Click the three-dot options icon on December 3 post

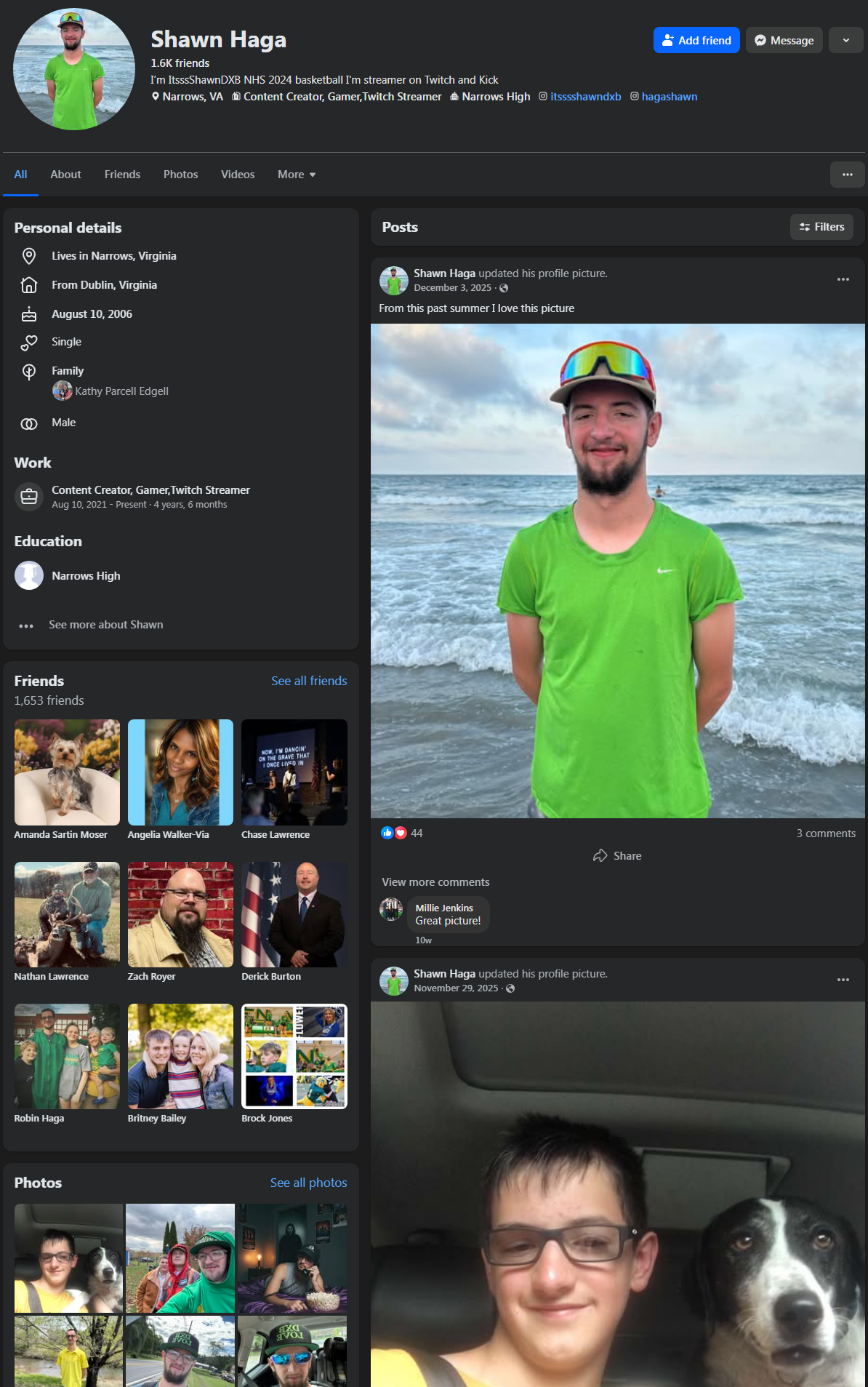[843, 279]
